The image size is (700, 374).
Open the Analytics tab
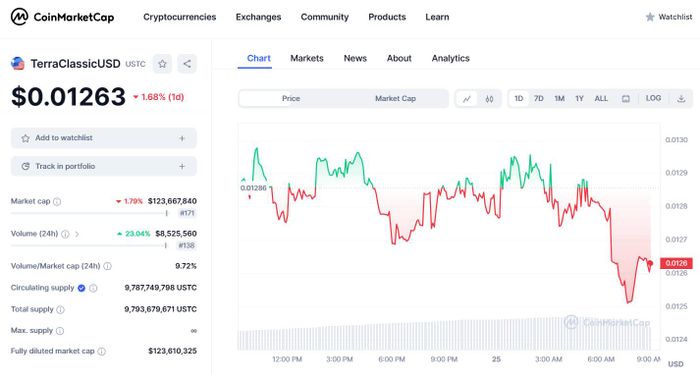(x=450, y=58)
